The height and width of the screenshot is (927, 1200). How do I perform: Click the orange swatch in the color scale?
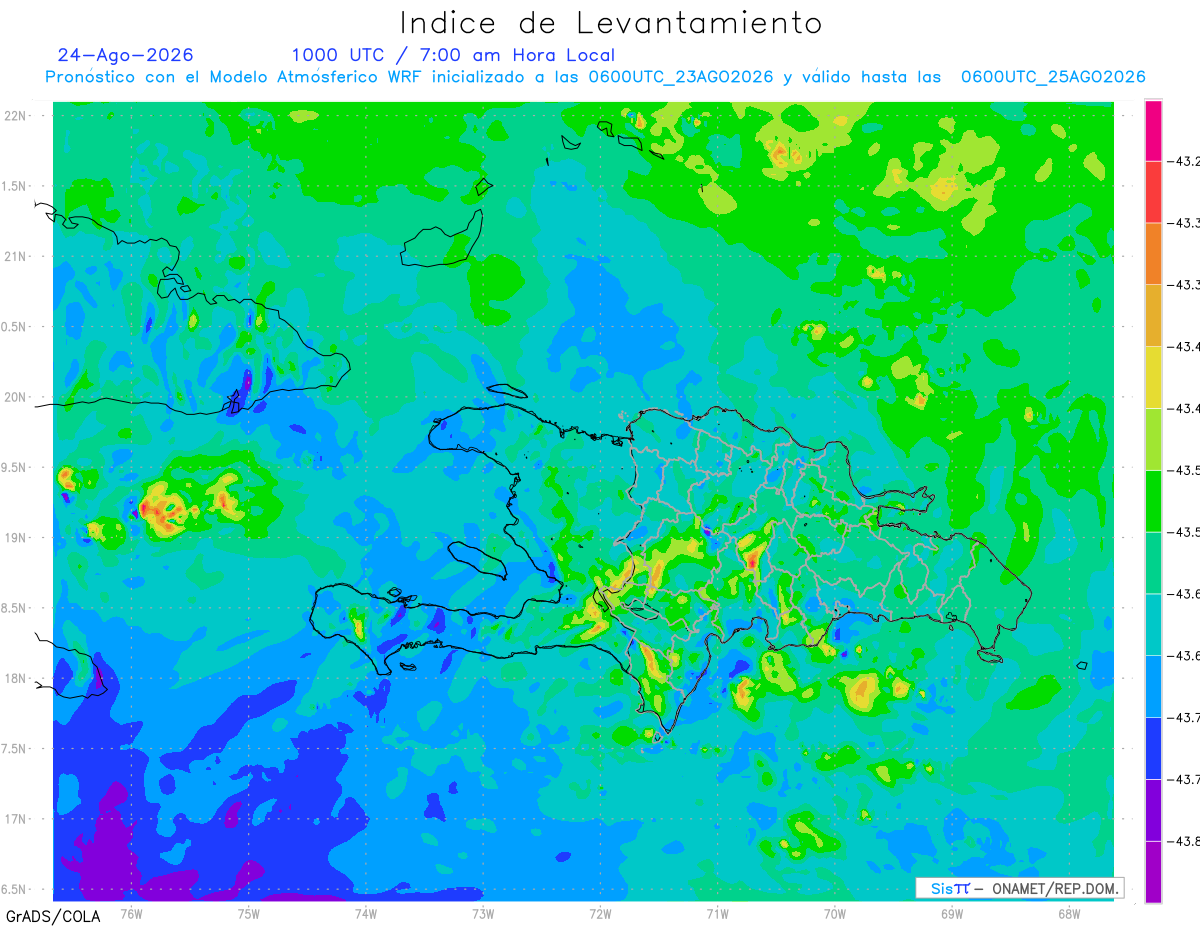[1153, 254]
